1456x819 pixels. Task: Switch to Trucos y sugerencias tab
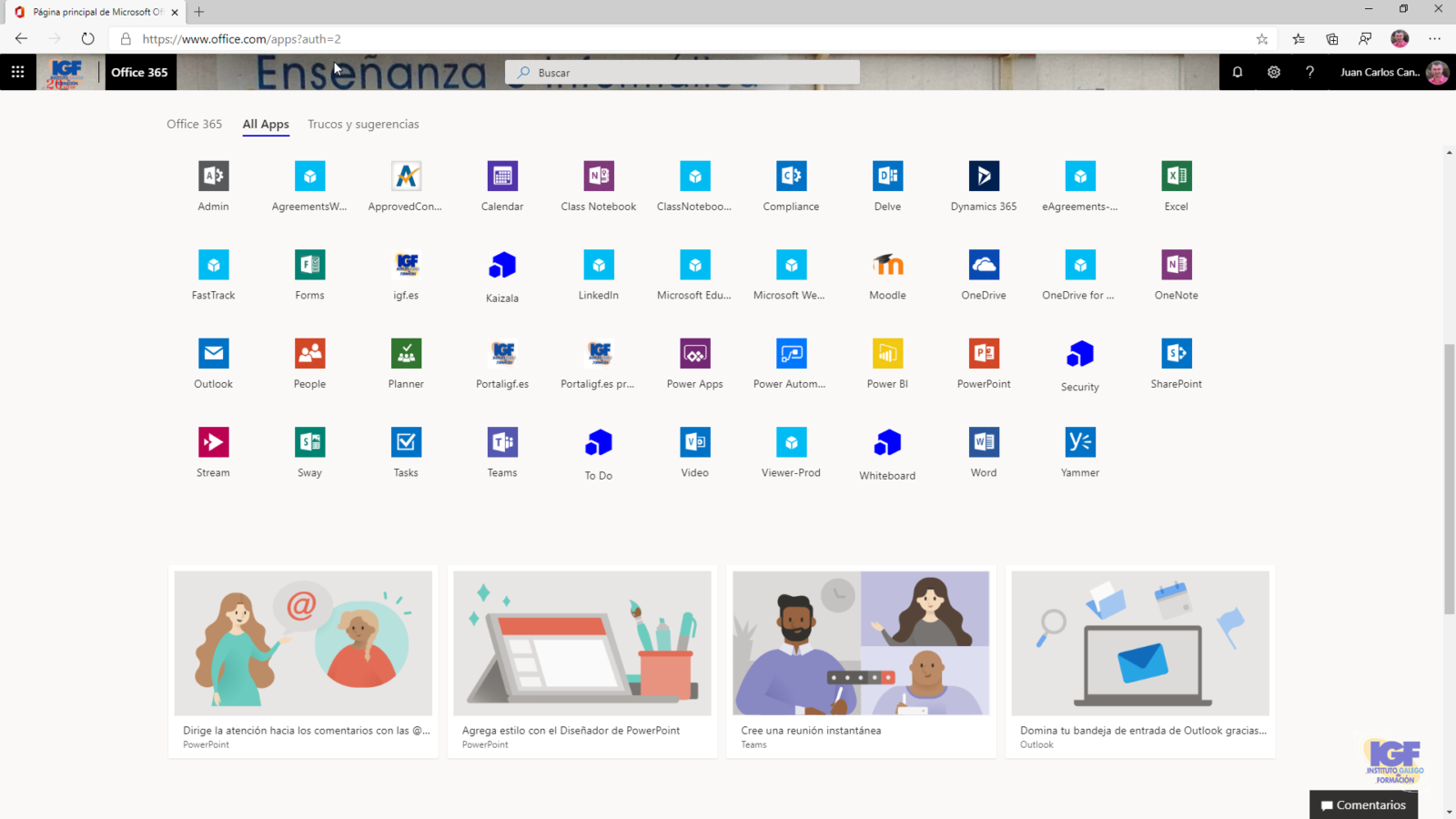tap(363, 124)
